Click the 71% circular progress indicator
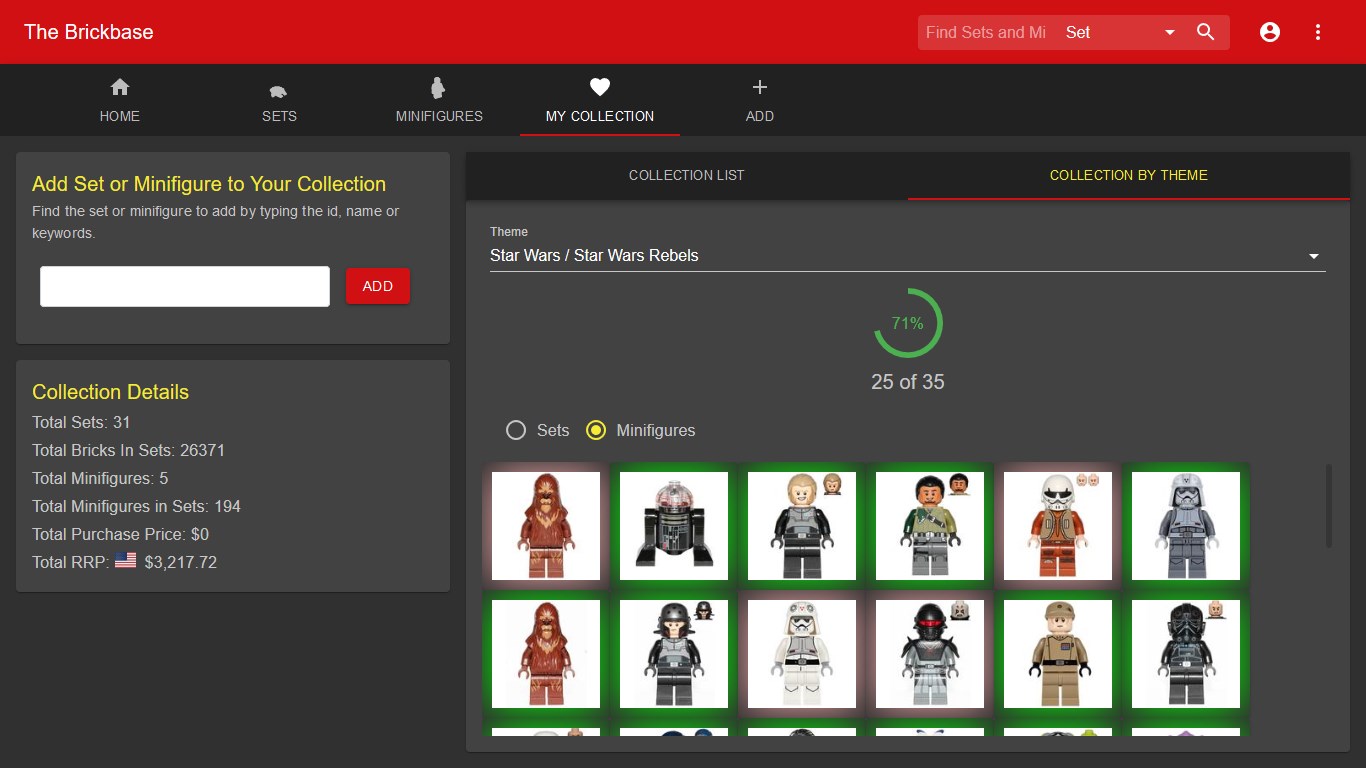Image resolution: width=1366 pixels, height=768 pixels. [908, 323]
